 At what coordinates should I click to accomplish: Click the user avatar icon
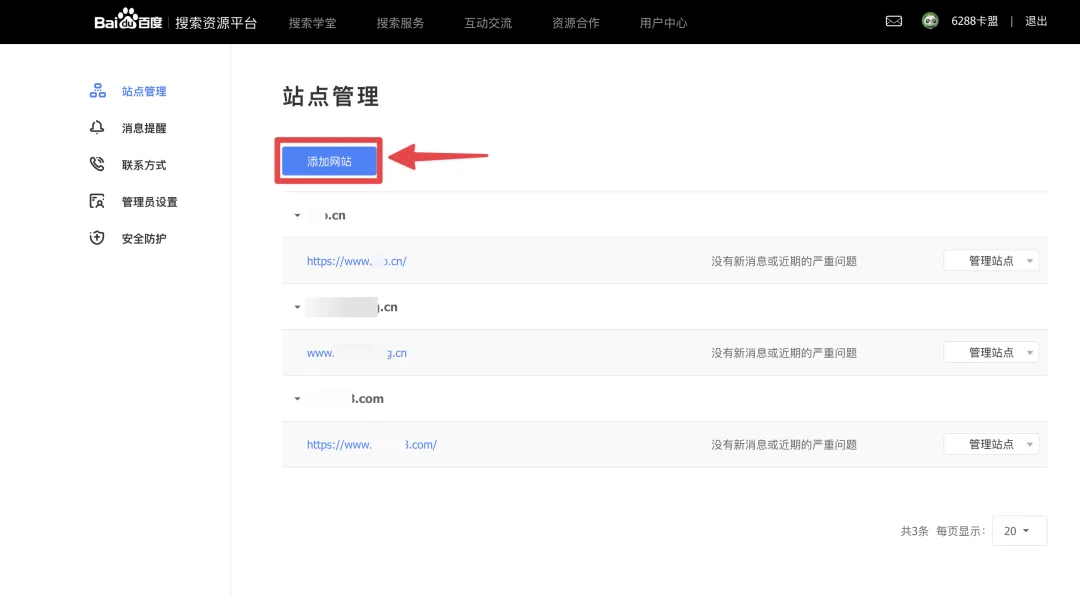[930, 21]
